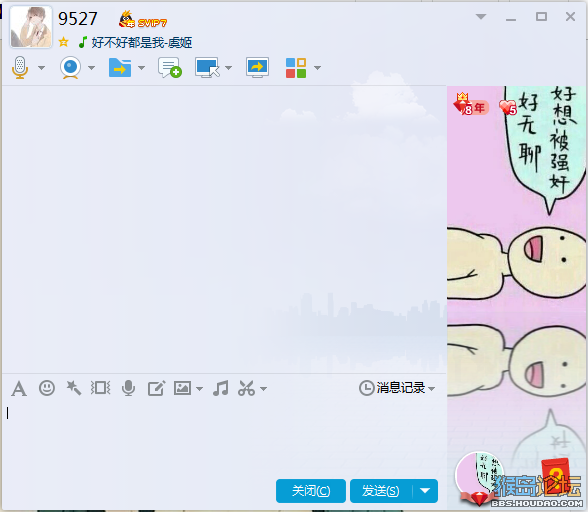The width and height of the screenshot is (588, 512).
Task: Expand more apps dropdown arrow
Action: pos(318,68)
